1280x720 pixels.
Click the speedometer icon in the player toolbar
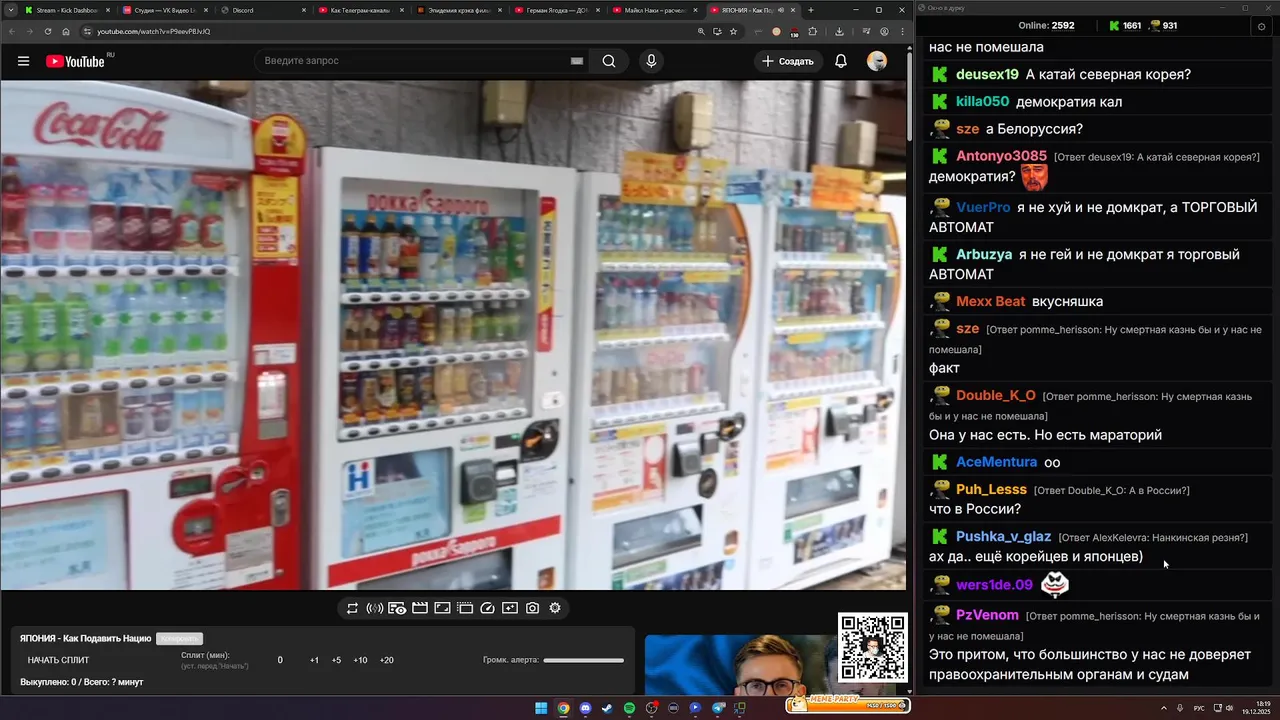coord(487,608)
